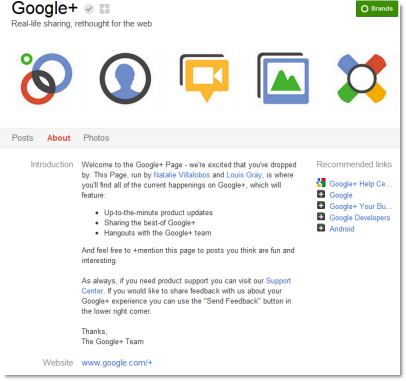Click the bullet "Up-to-the-minute product updates"
Image resolution: width=406 pixels, height=381 pixels.
tap(158, 213)
